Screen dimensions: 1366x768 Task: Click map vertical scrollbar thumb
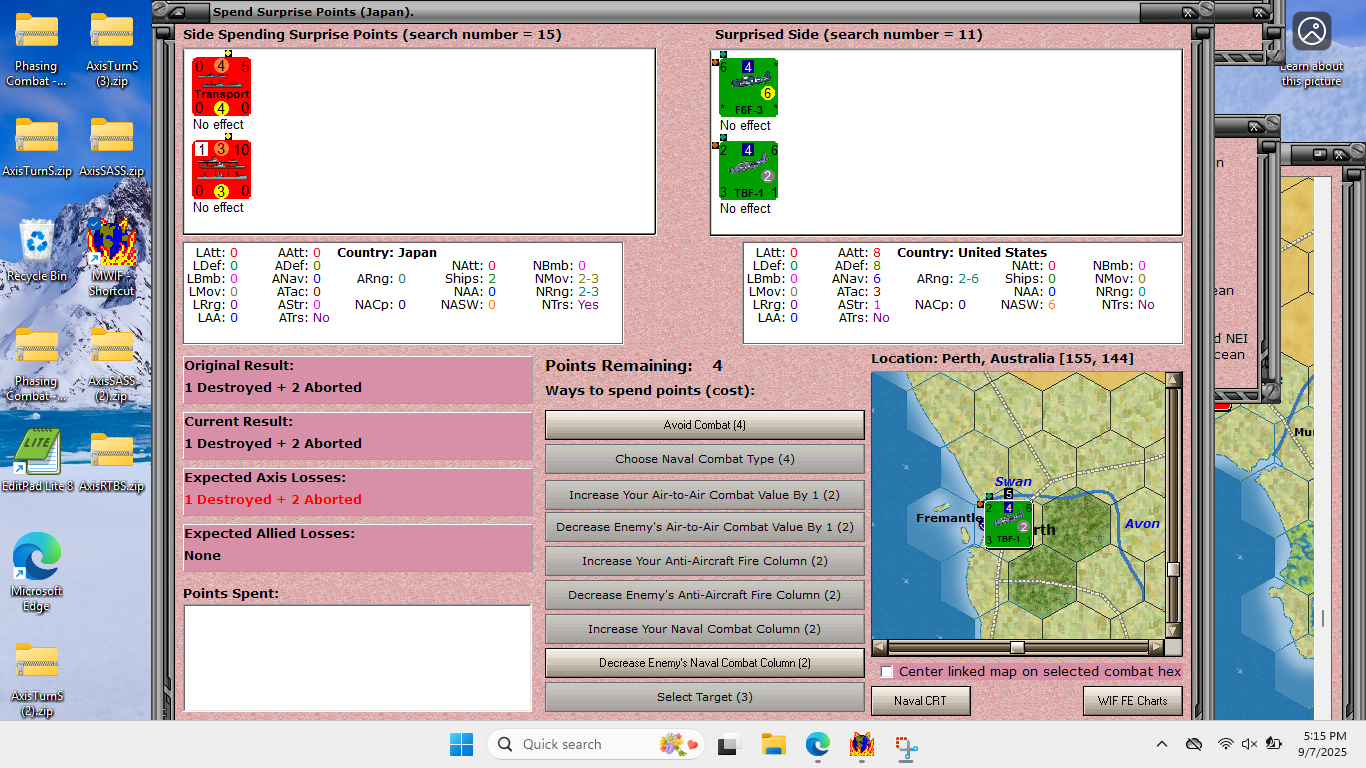[1174, 569]
